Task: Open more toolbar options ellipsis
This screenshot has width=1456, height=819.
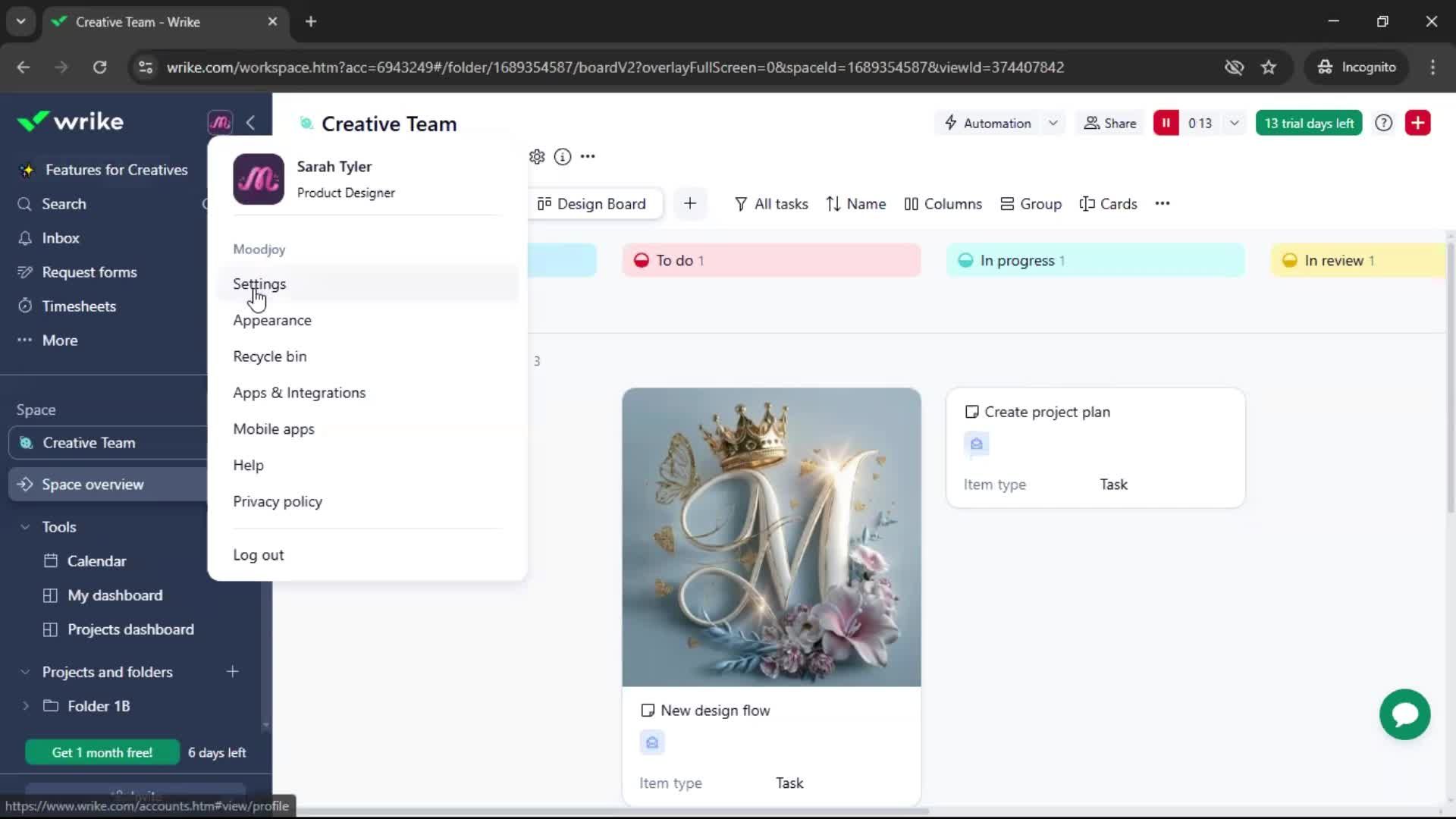Action: click(x=1163, y=203)
